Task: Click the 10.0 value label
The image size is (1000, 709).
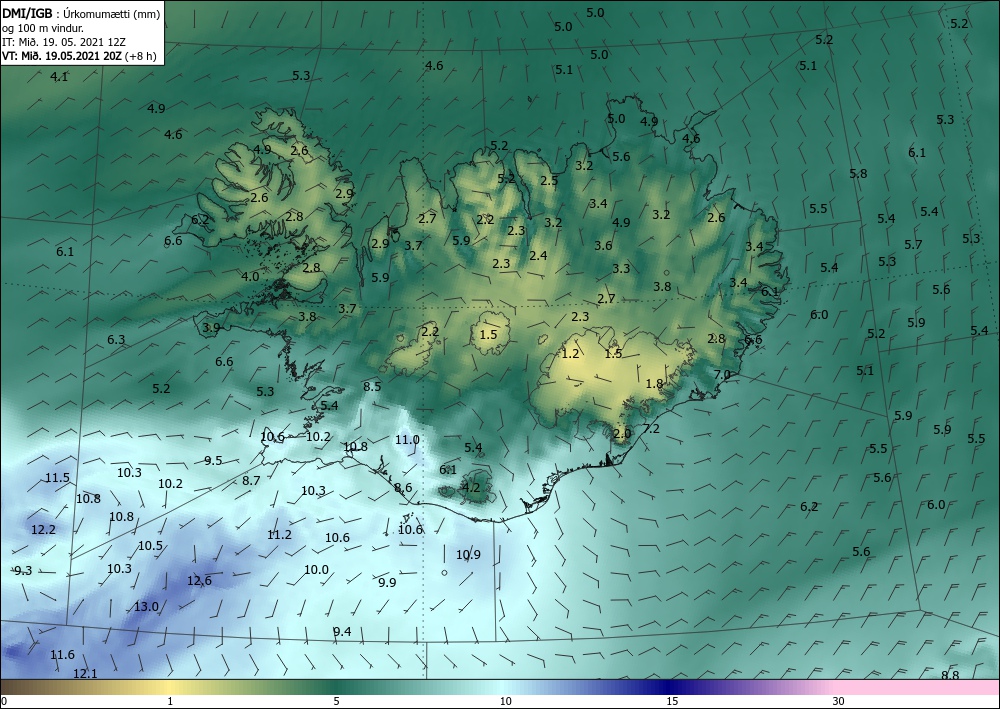Action: click(x=316, y=569)
